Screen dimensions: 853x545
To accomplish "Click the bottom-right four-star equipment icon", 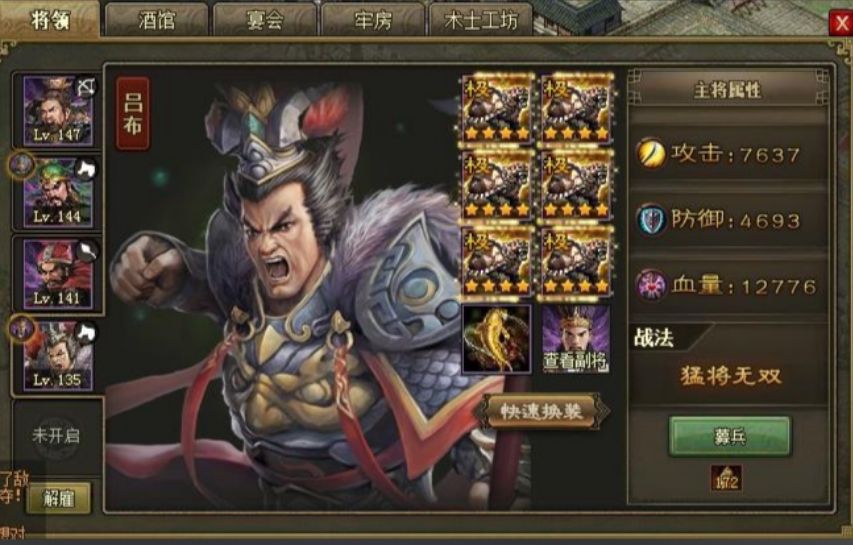I will (x=577, y=262).
